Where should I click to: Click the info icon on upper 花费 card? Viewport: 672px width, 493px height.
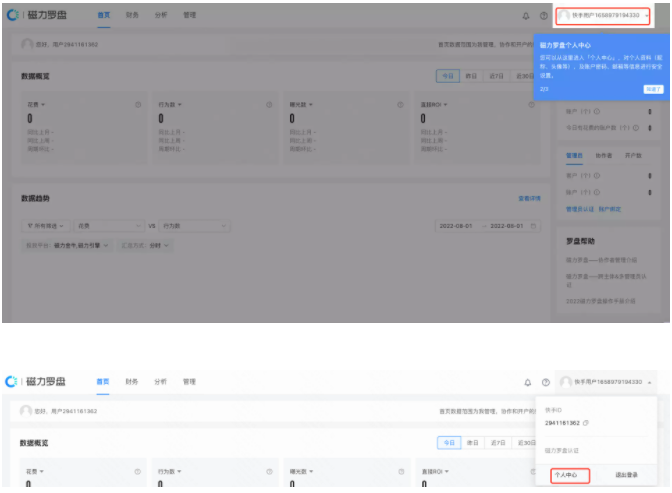(137, 105)
